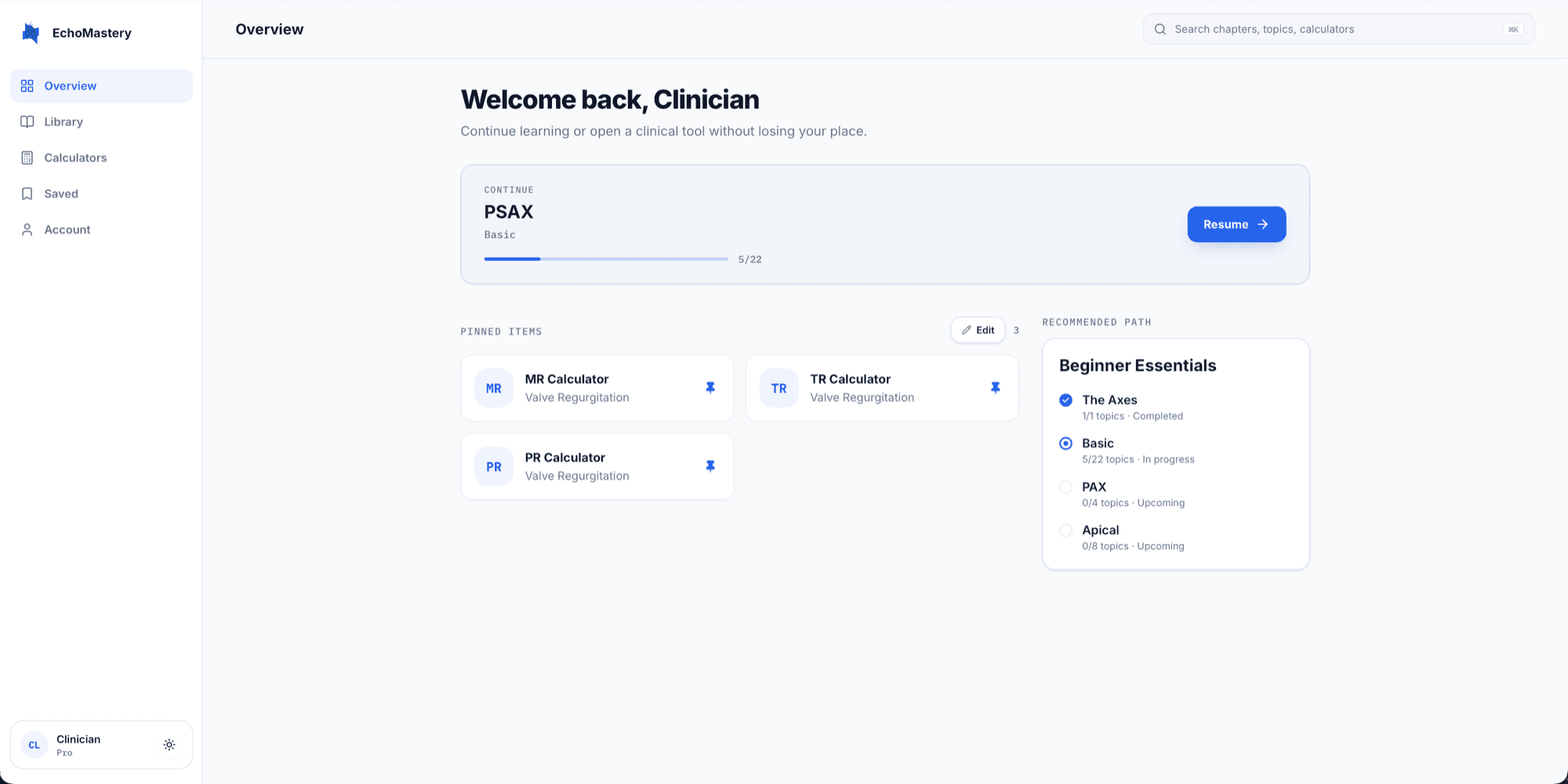Image resolution: width=1568 pixels, height=784 pixels.
Task: Open the PR Calculator card title
Action: point(565,458)
